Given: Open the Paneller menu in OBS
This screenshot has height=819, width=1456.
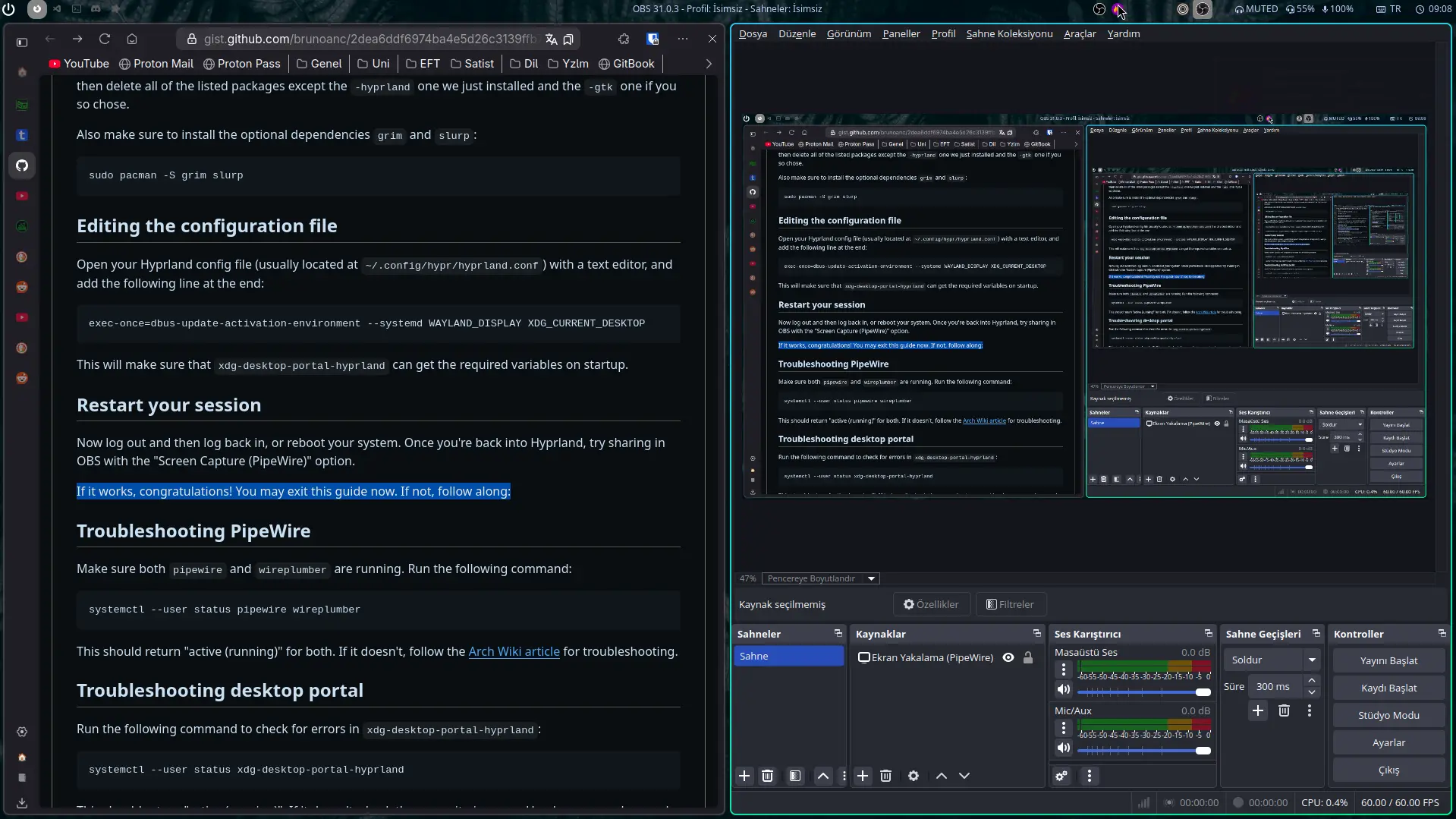Looking at the screenshot, I should [901, 33].
